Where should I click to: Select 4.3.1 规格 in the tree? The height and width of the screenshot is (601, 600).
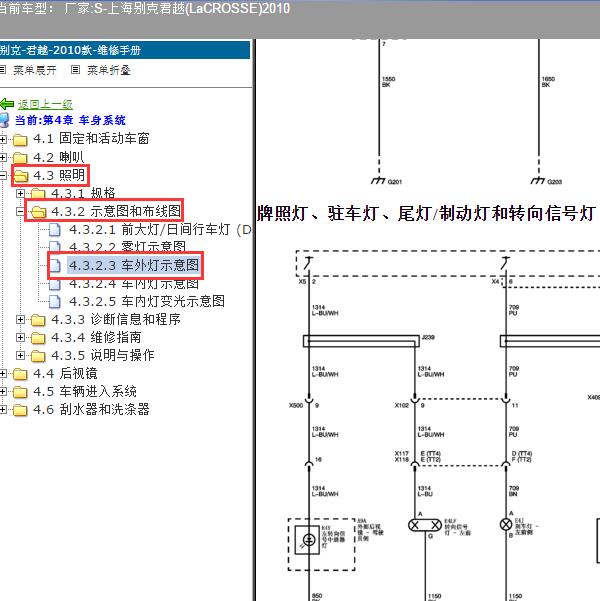83,193
